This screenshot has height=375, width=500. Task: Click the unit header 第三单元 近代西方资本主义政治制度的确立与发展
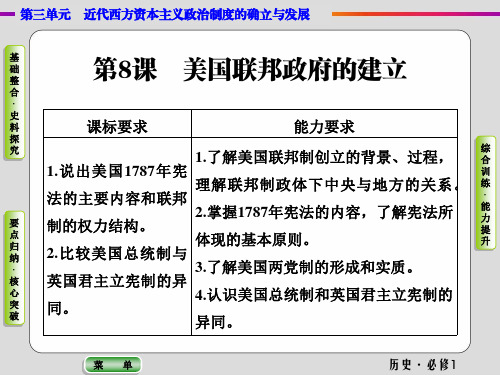(x=165, y=14)
